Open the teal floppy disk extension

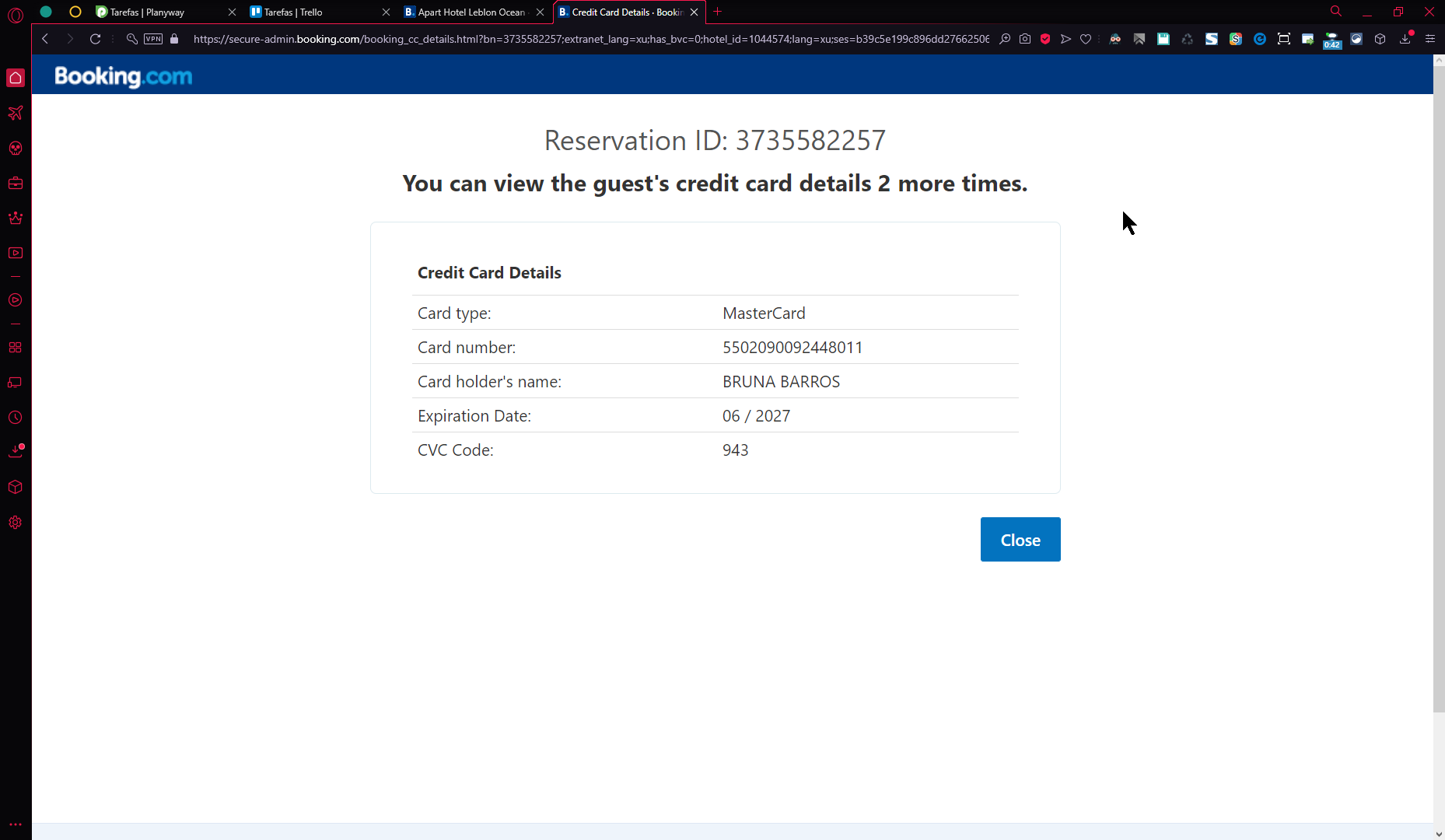tap(1163, 39)
